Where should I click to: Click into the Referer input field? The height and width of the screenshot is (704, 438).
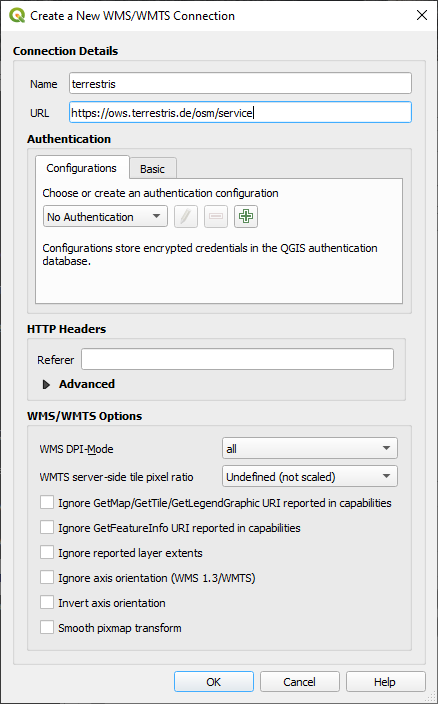pos(237,360)
